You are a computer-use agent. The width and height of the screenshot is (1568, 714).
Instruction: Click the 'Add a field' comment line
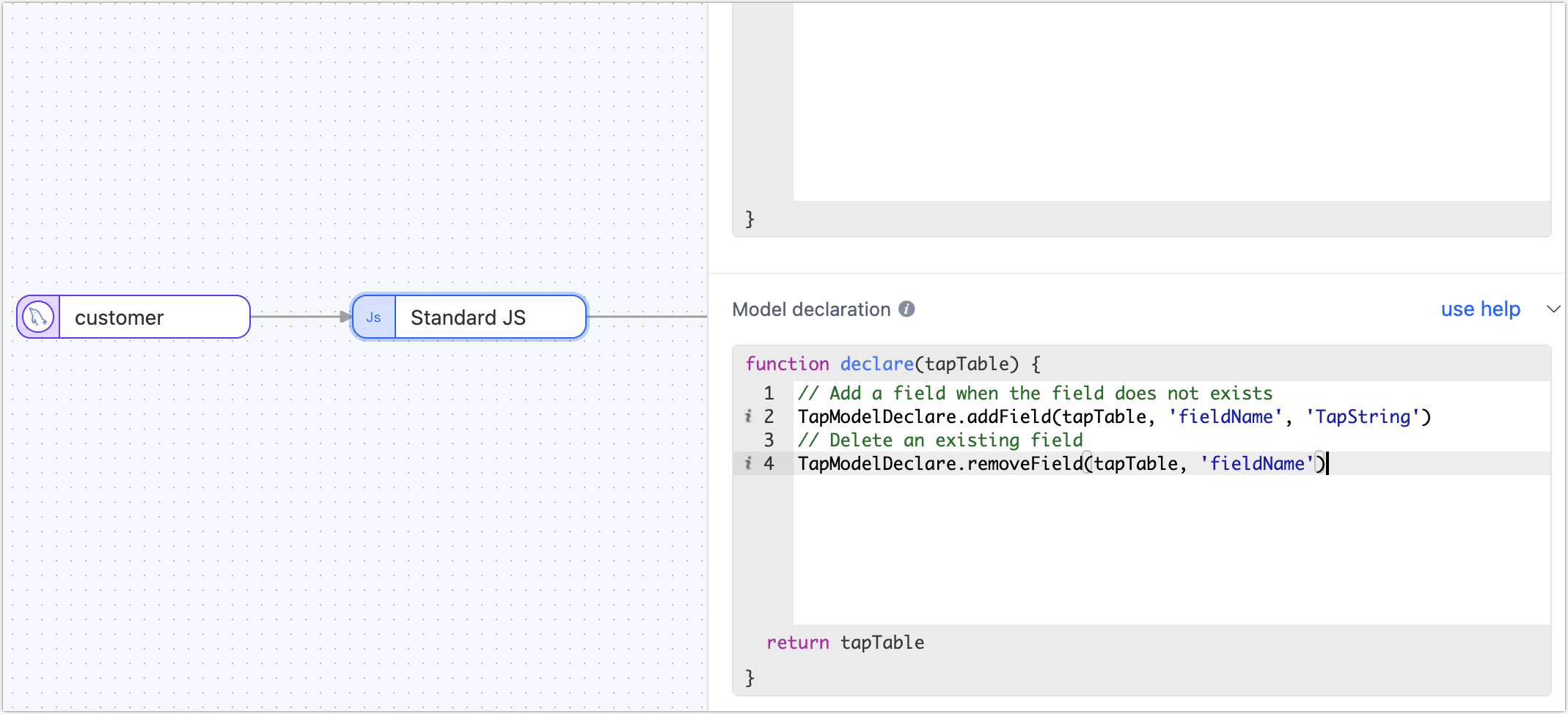[1034, 394]
